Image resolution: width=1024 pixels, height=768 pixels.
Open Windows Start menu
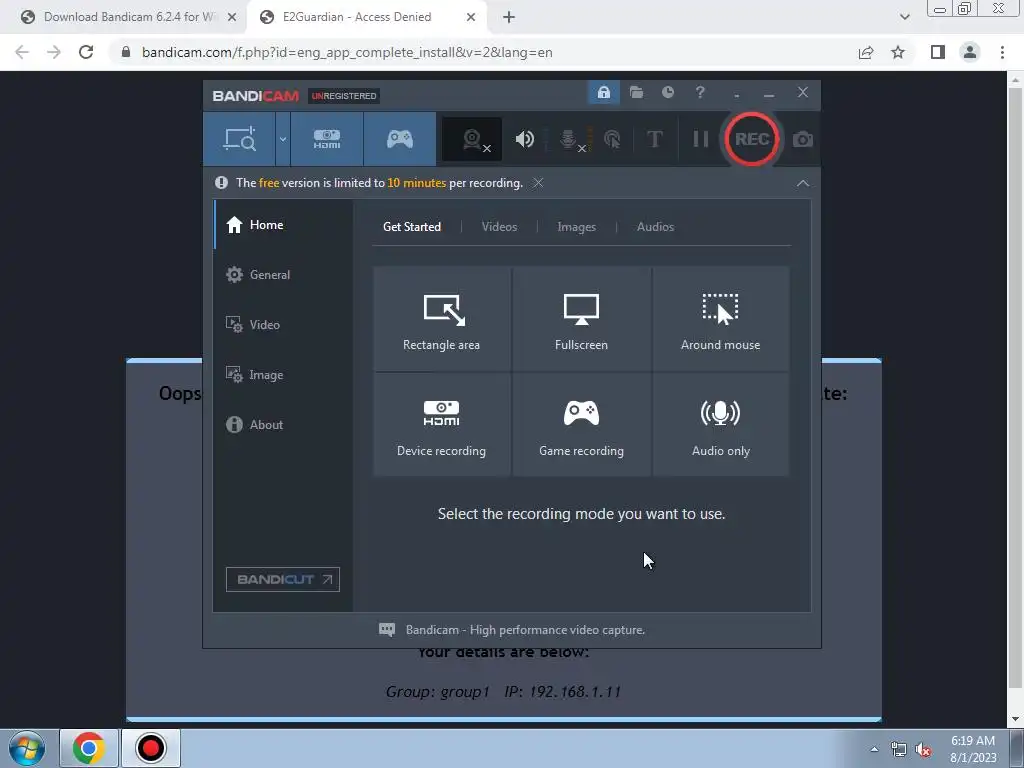pyautogui.click(x=27, y=748)
